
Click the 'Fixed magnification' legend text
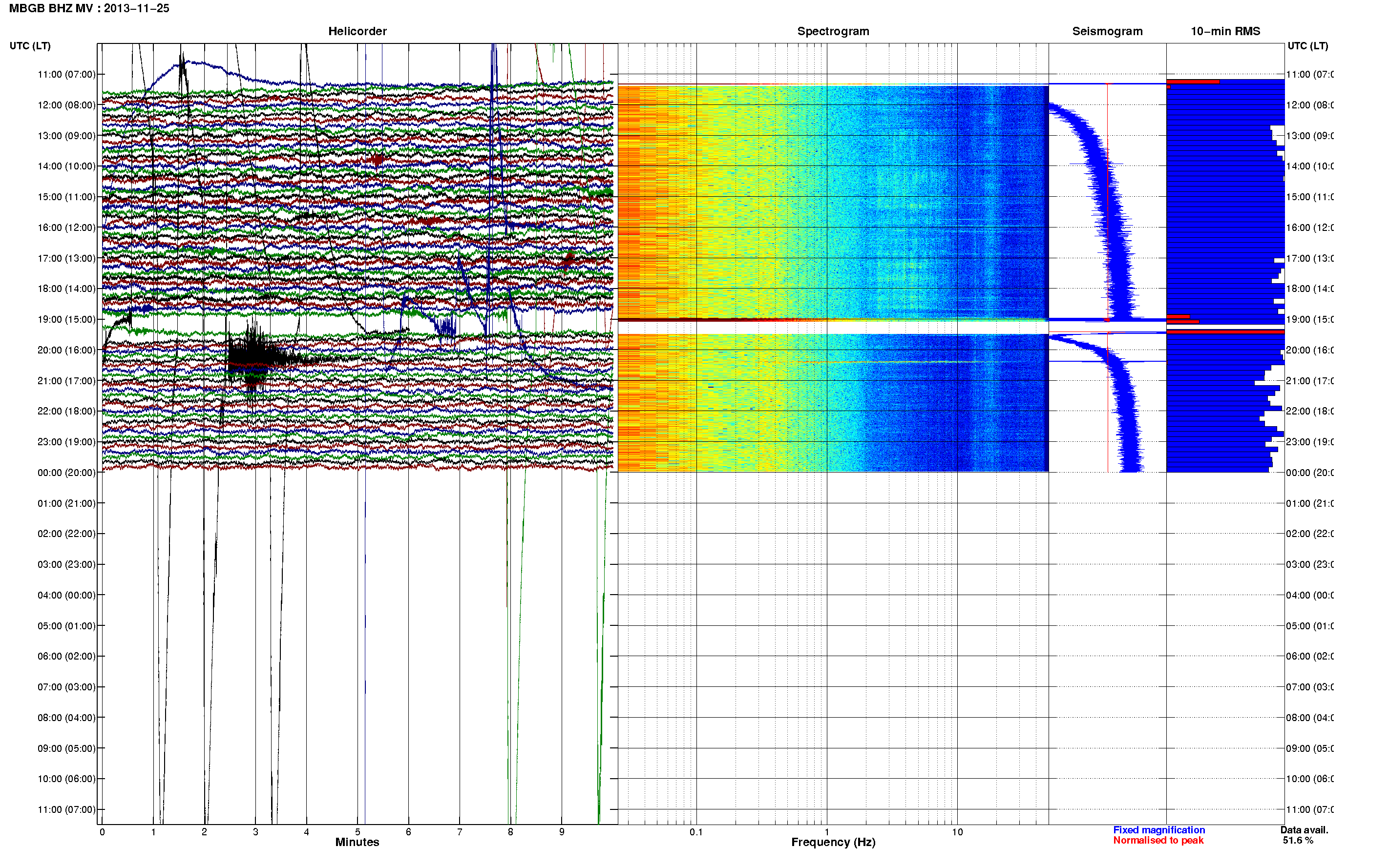coord(1159,830)
